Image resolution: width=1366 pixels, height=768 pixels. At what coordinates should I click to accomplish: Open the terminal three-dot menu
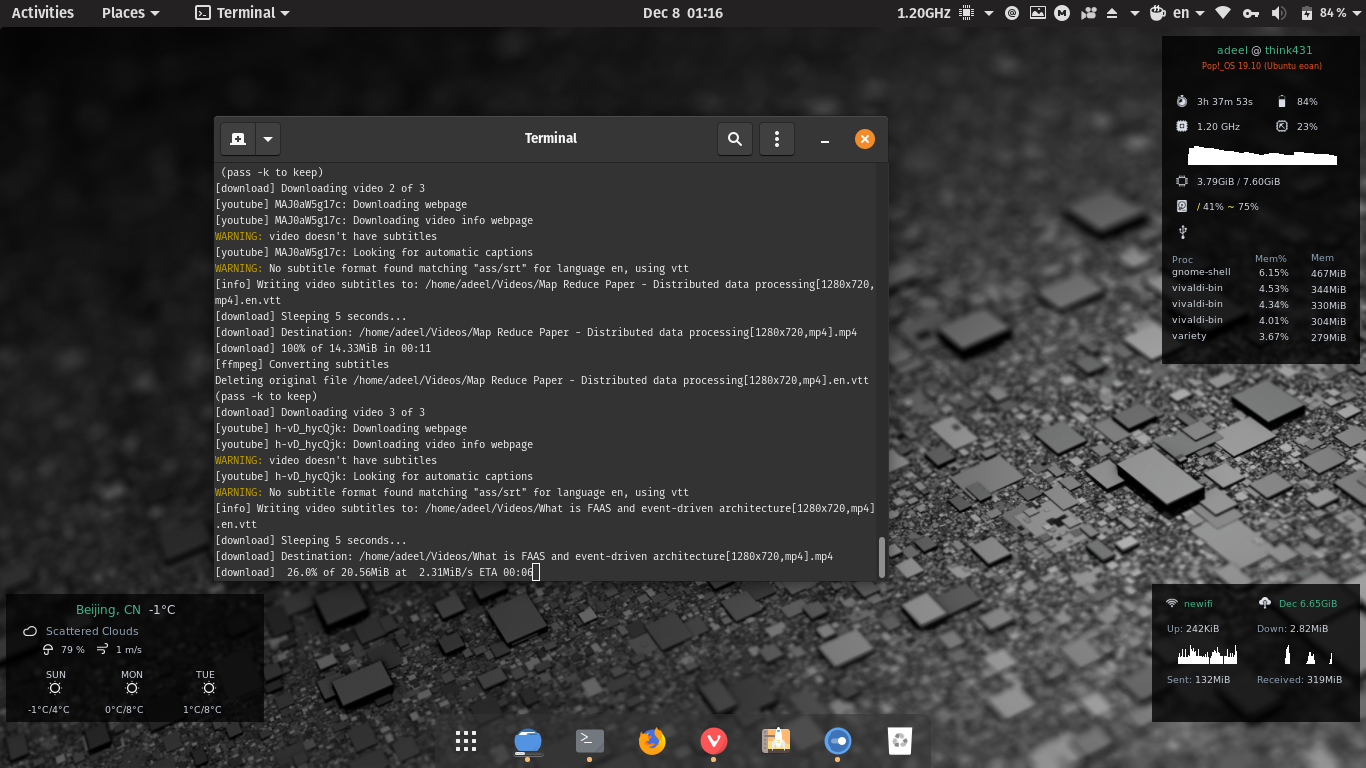pos(777,139)
